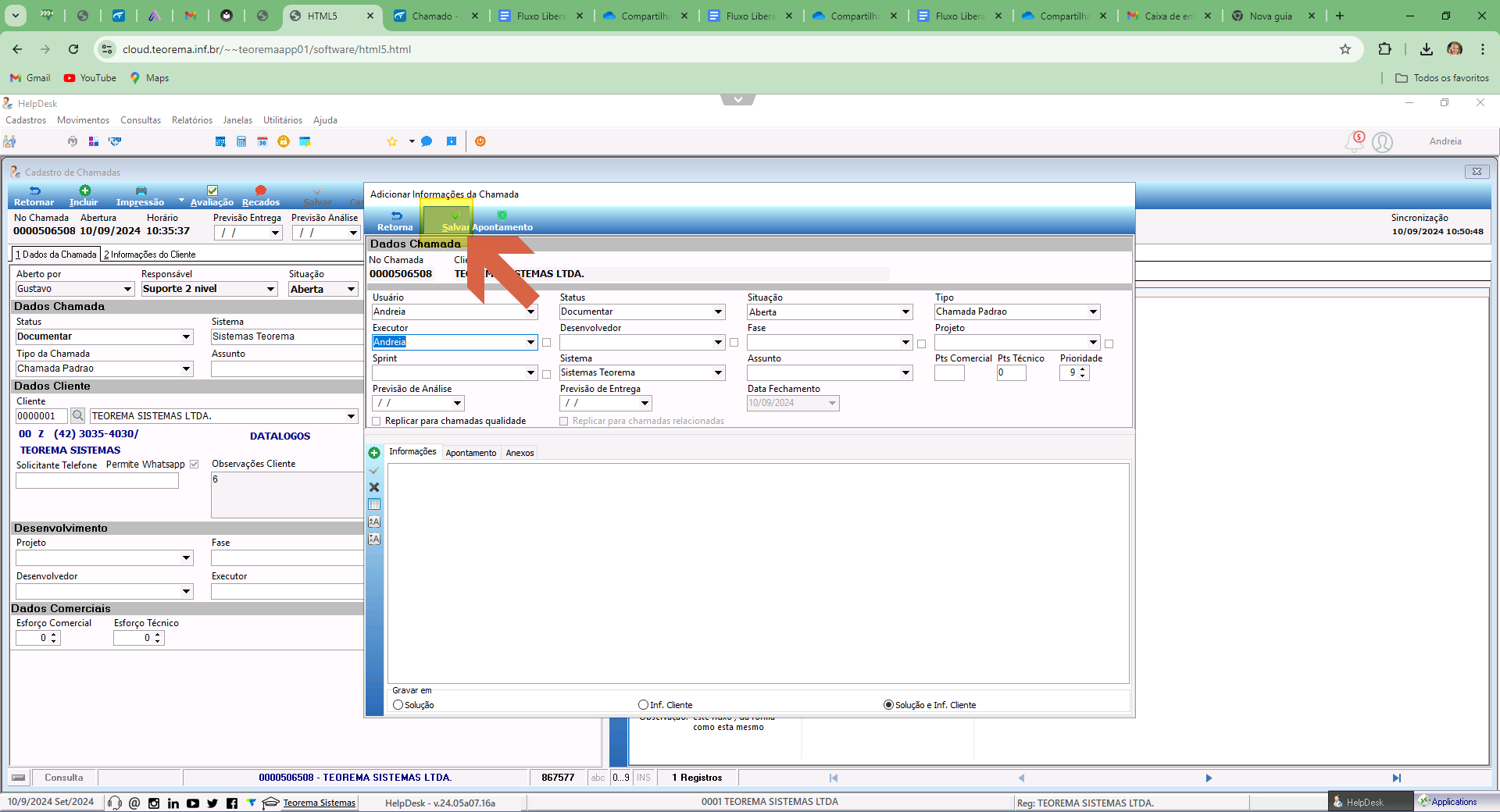Screen dimensions: 1500x812
Task: Click the YouTube icon in status bar
Action: point(193,803)
